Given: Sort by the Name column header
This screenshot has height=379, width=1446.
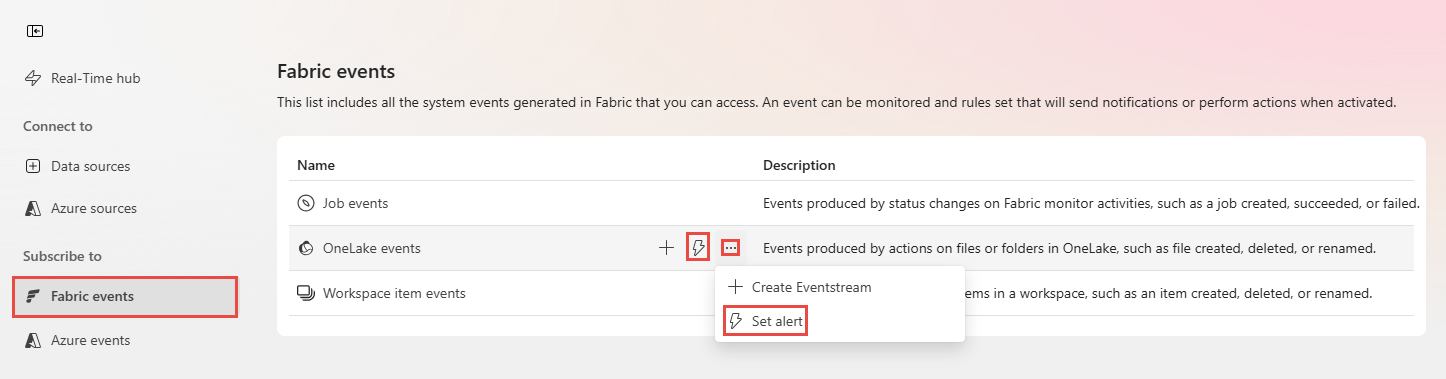Looking at the screenshot, I should click(x=316, y=165).
